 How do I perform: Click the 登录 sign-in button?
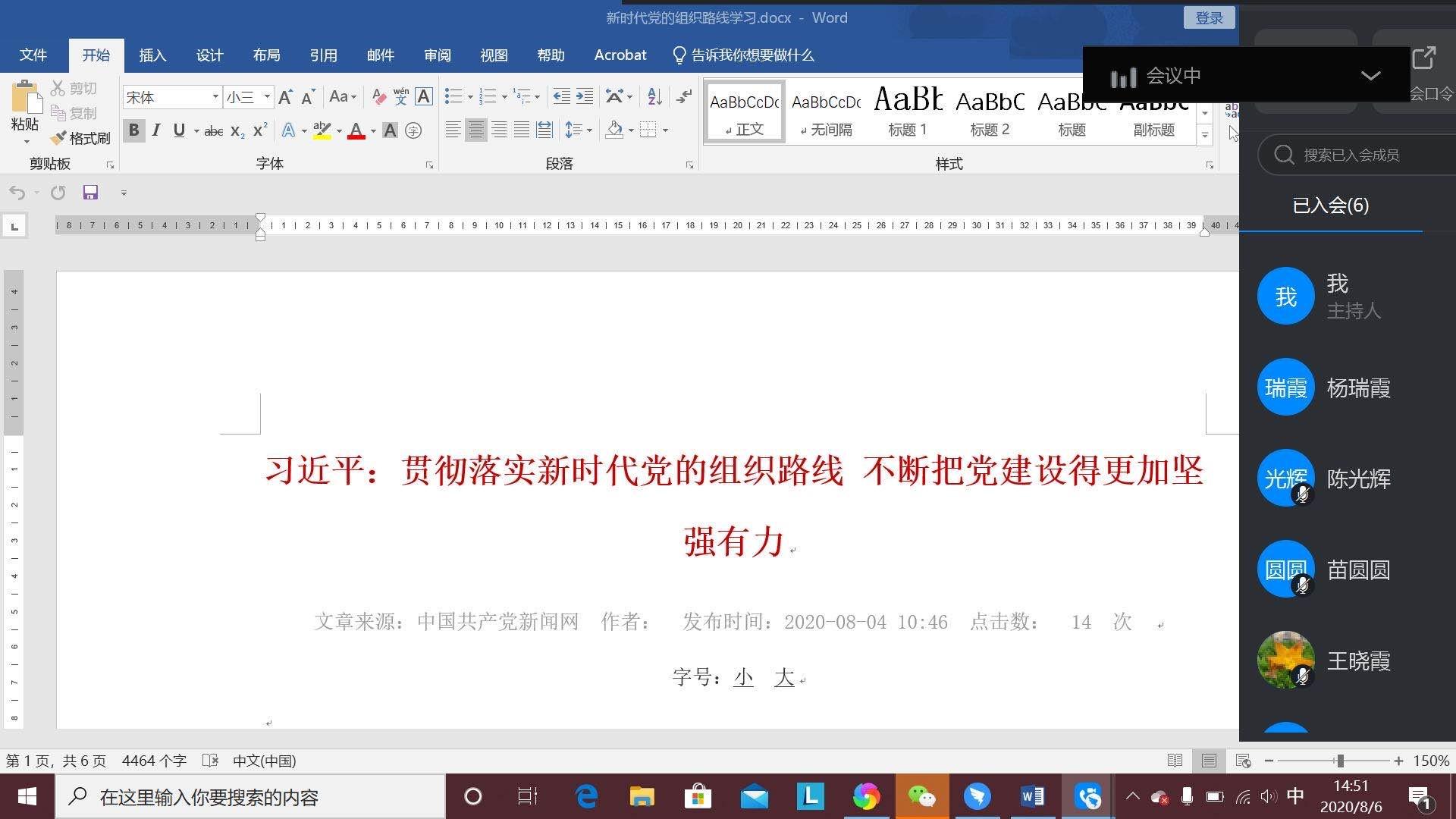(x=1209, y=17)
